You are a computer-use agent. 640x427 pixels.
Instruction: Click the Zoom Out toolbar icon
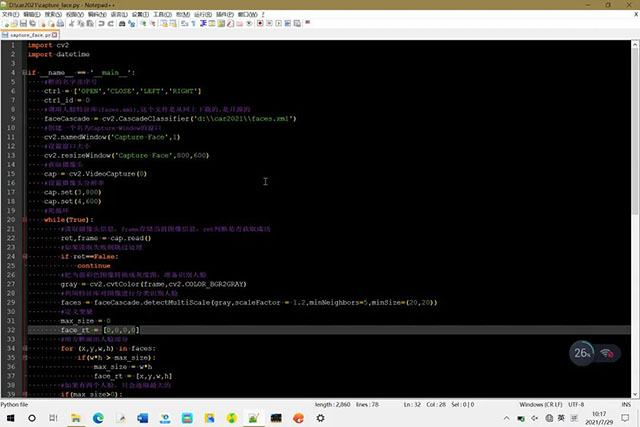[153, 24]
